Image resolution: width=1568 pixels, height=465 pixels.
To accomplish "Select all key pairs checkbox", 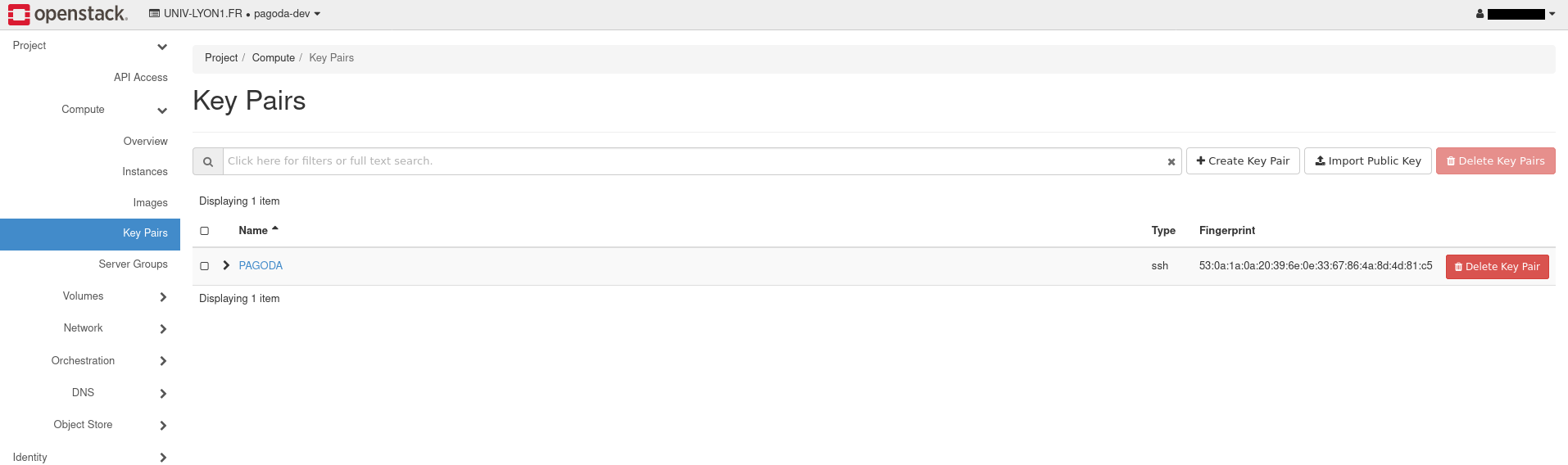I will (205, 231).
